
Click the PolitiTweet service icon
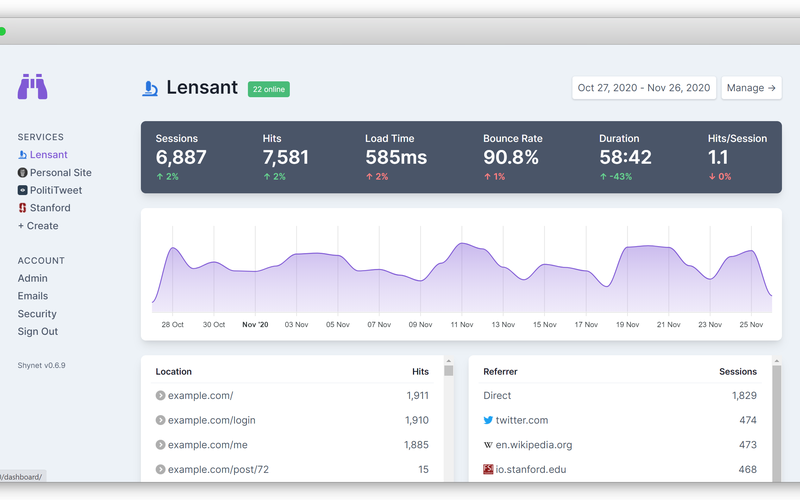pyautogui.click(x=22, y=190)
